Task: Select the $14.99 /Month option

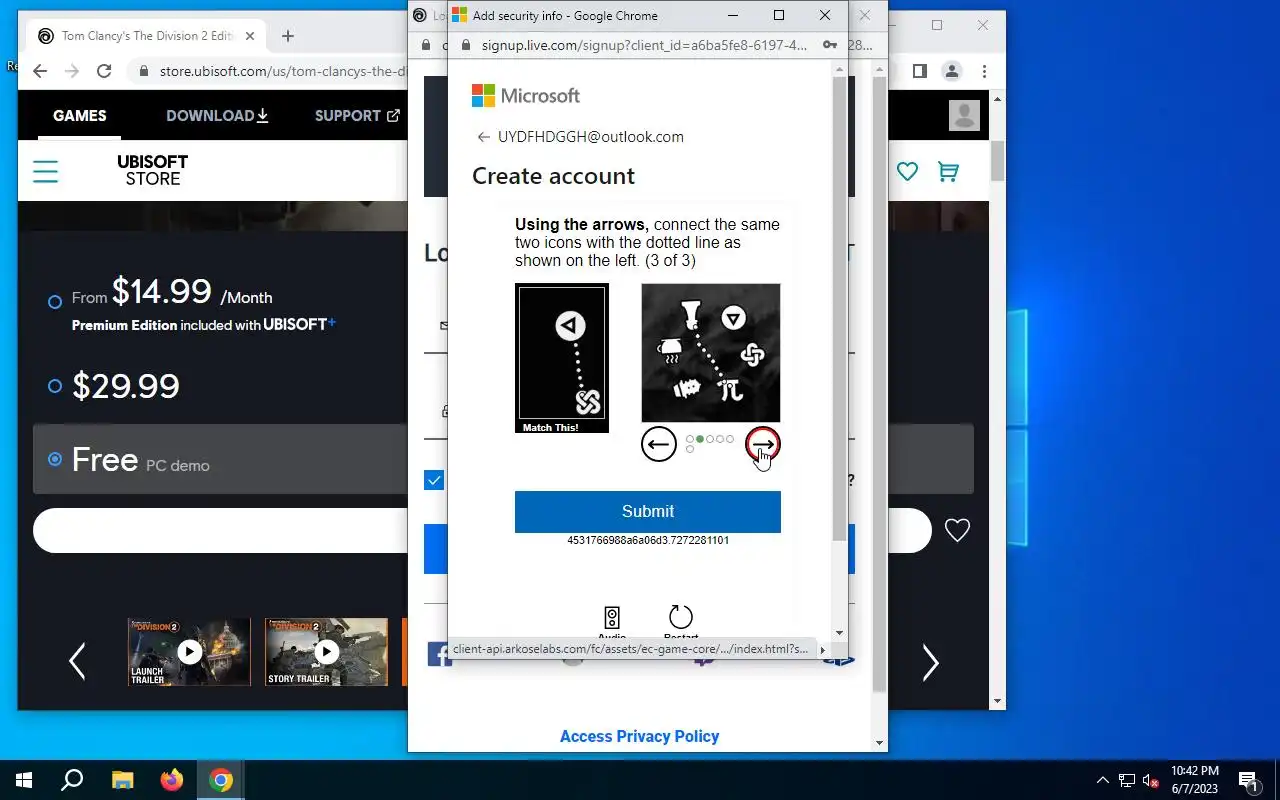Action: [x=55, y=301]
